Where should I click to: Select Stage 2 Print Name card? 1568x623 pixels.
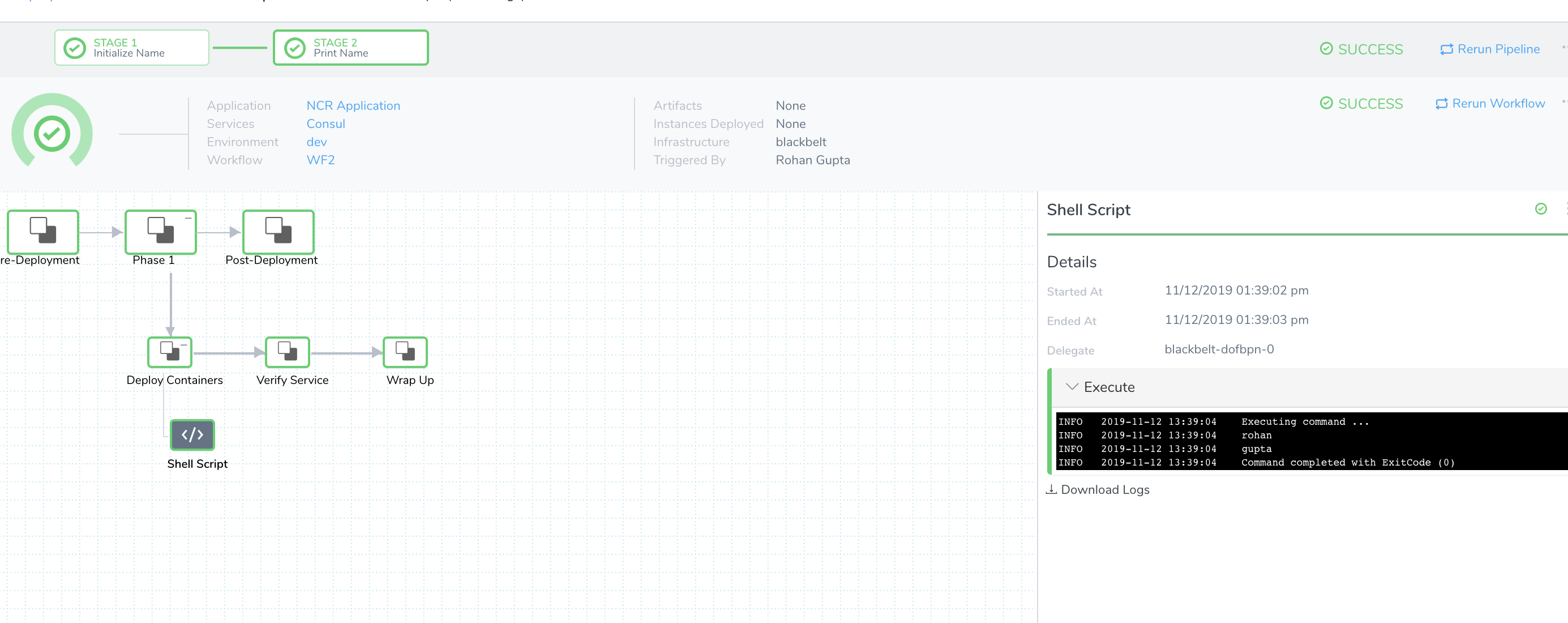[350, 48]
